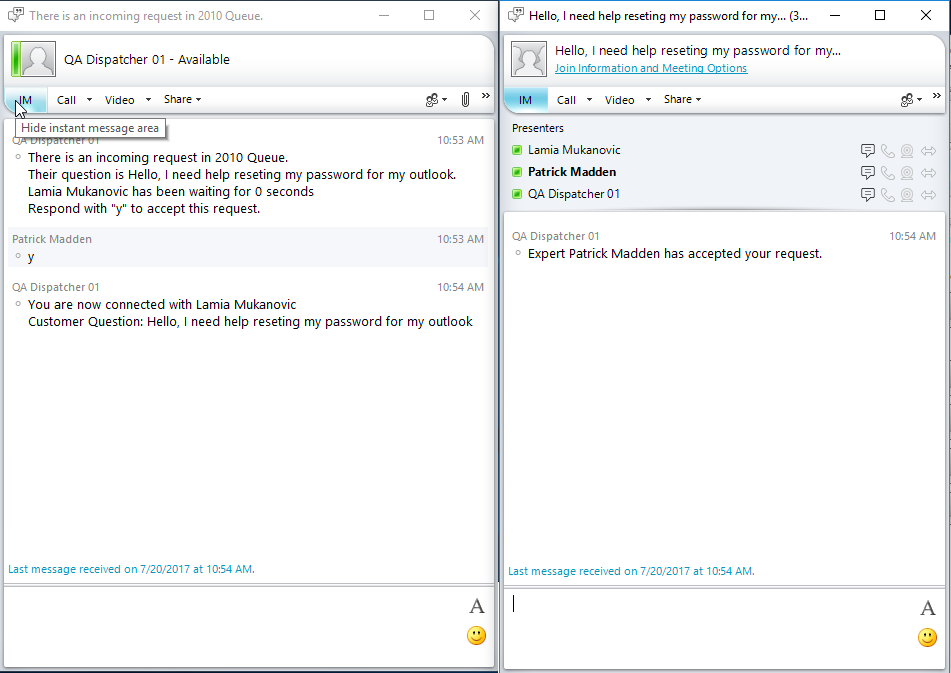Open Share menu in left dispatcher window
Screen dimensions: 951x673
(x=182, y=99)
